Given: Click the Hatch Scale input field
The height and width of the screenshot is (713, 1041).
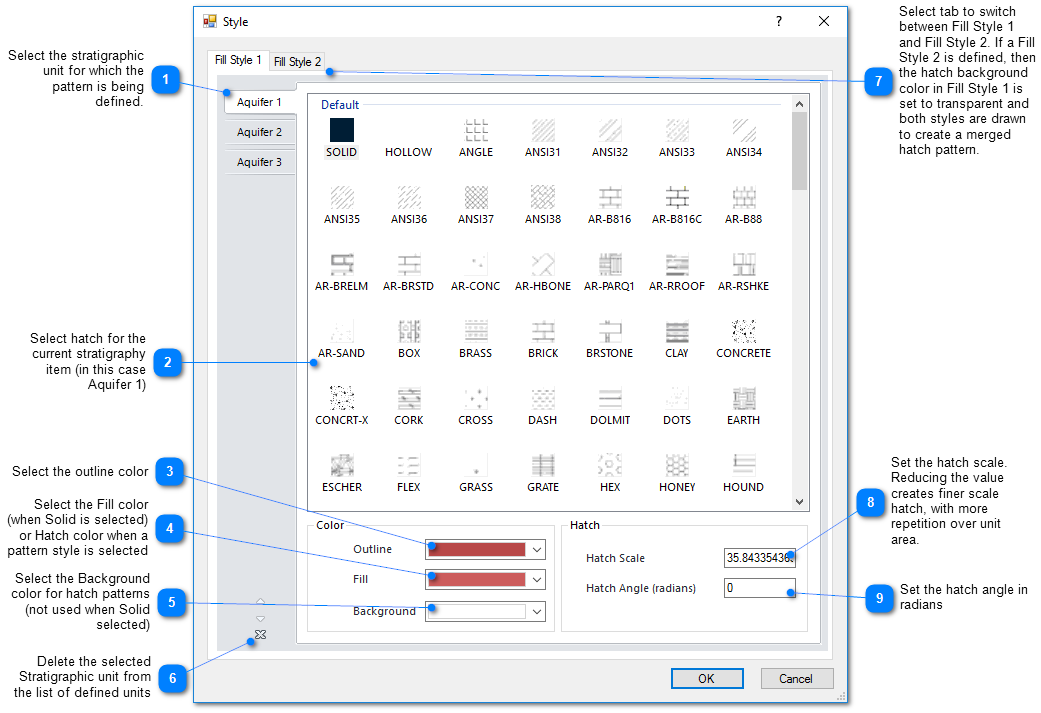Looking at the screenshot, I should click(759, 558).
